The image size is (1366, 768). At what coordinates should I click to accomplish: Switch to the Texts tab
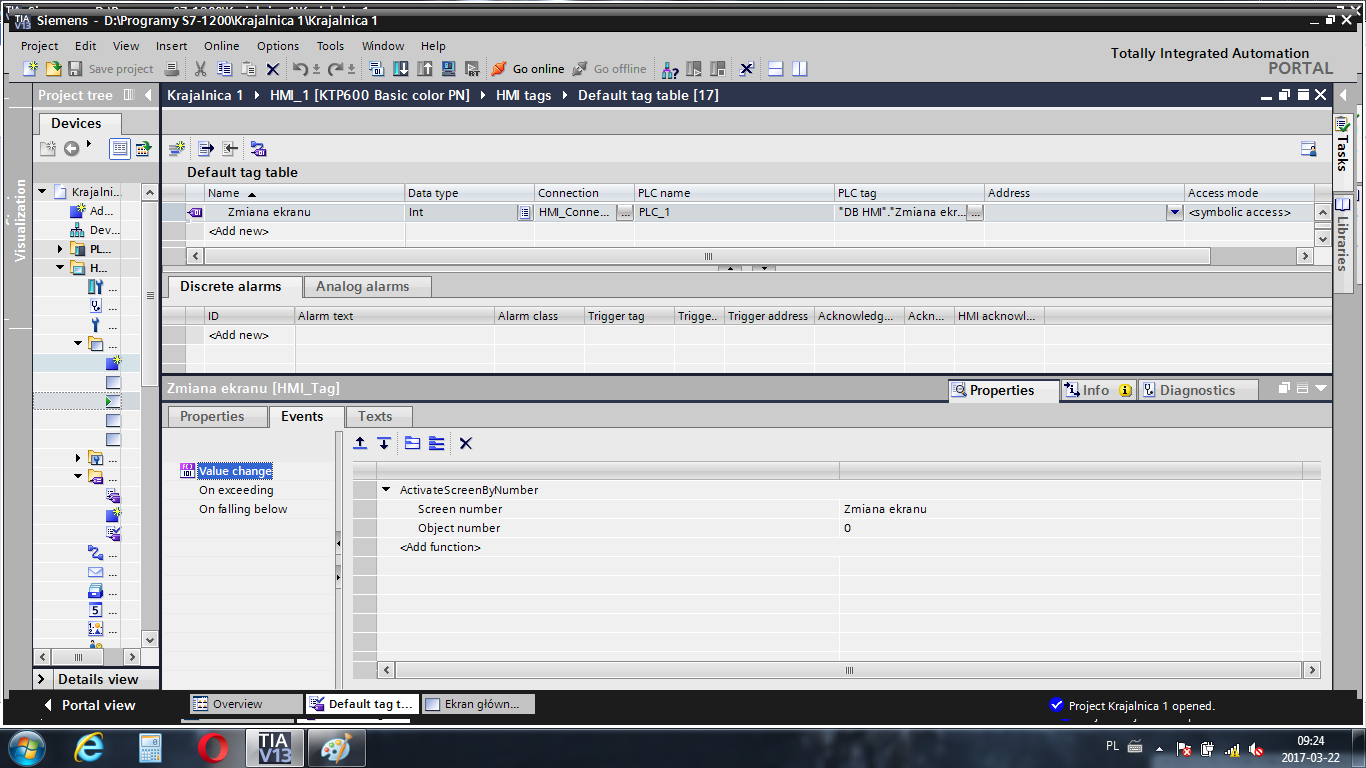pyautogui.click(x=378, y=417)
